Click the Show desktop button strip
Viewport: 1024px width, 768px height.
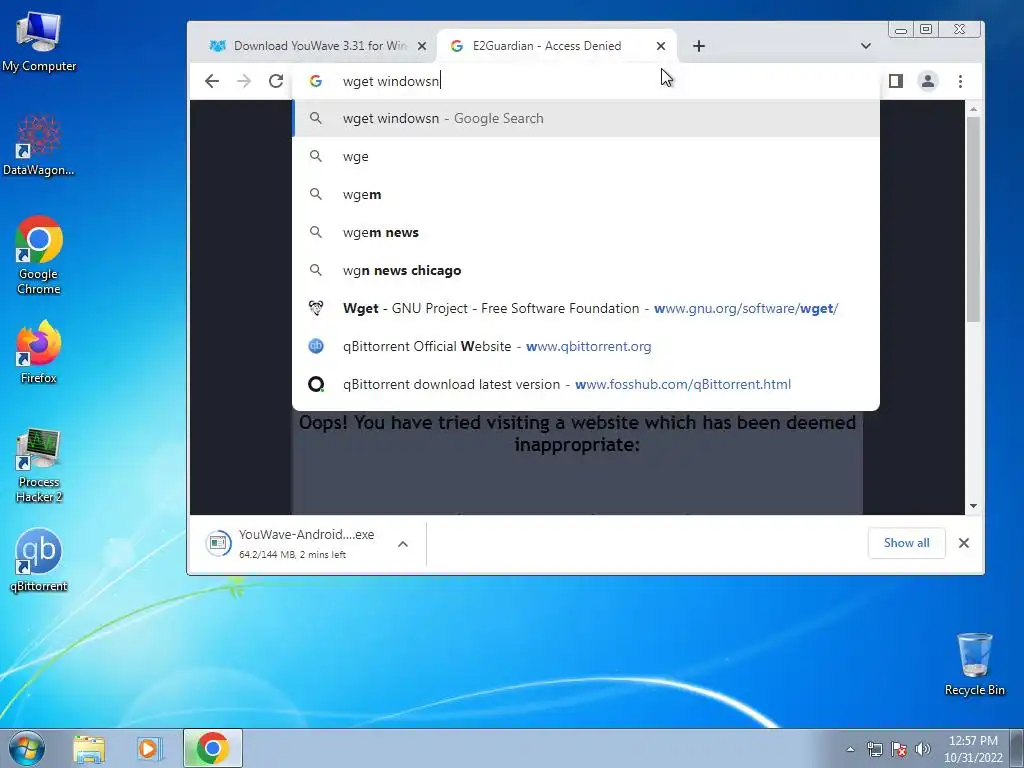pyautogui.click(x=1017, y=749)
